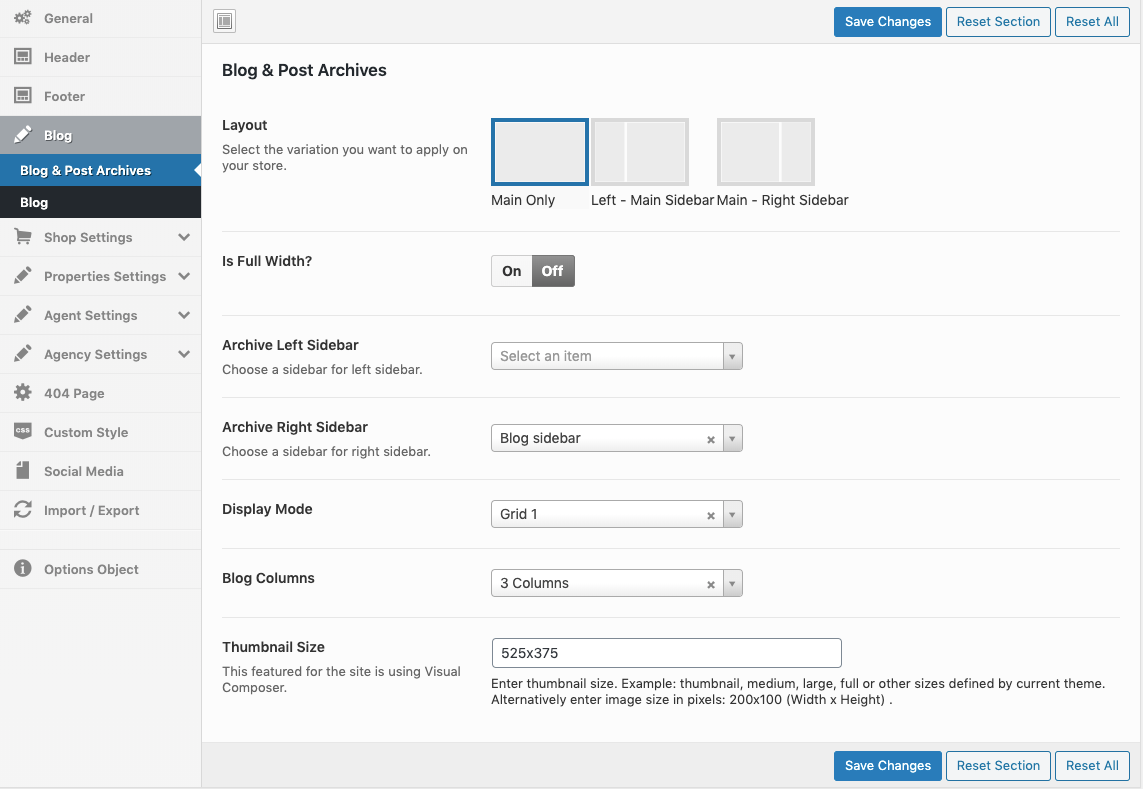Viewport: 1143px width, 789px height.
Task: Open the Blog submenu item
Action: tap(34, 202)
